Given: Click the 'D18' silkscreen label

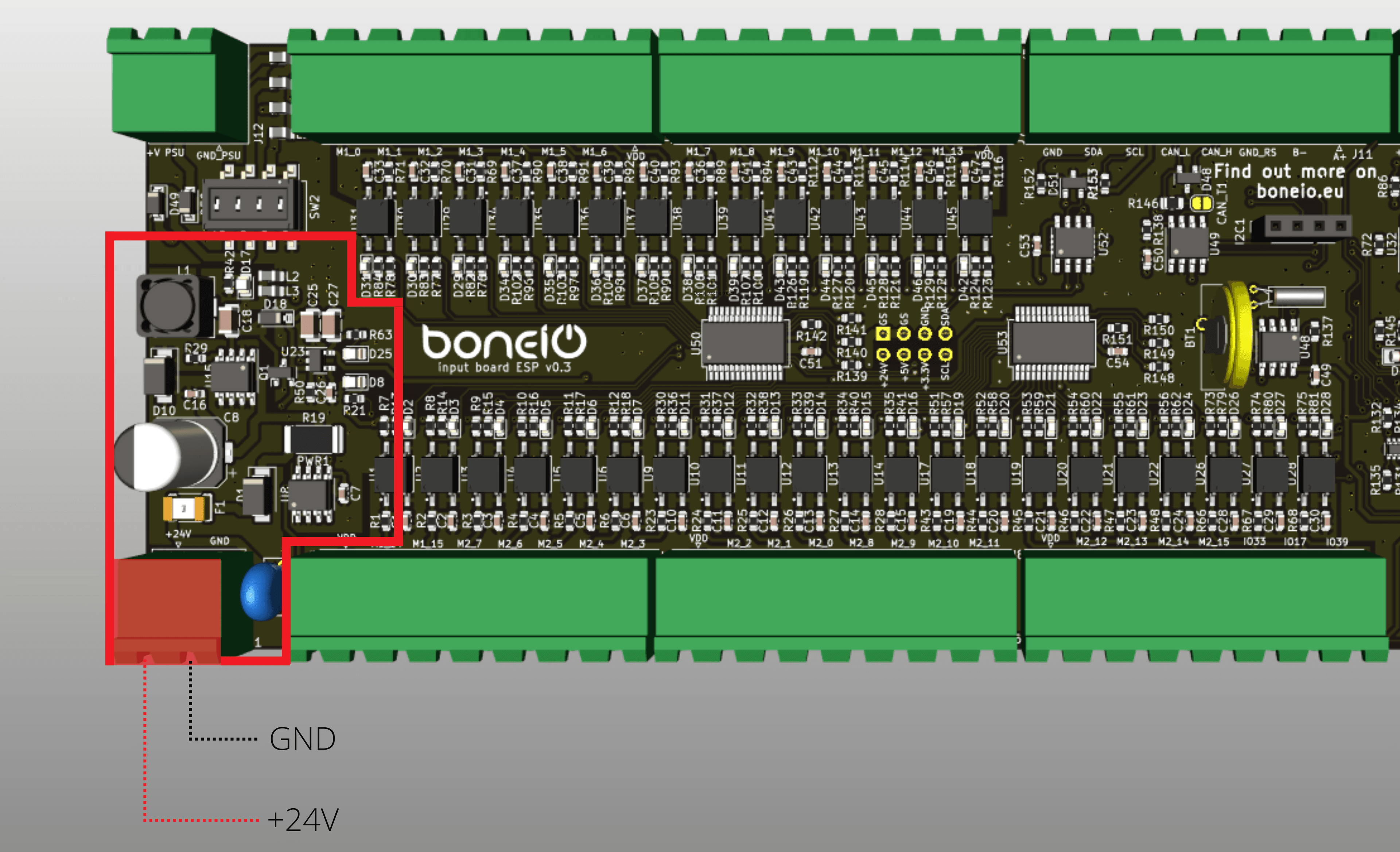Looking at the screenshot, I should click(x=276, y=304).
